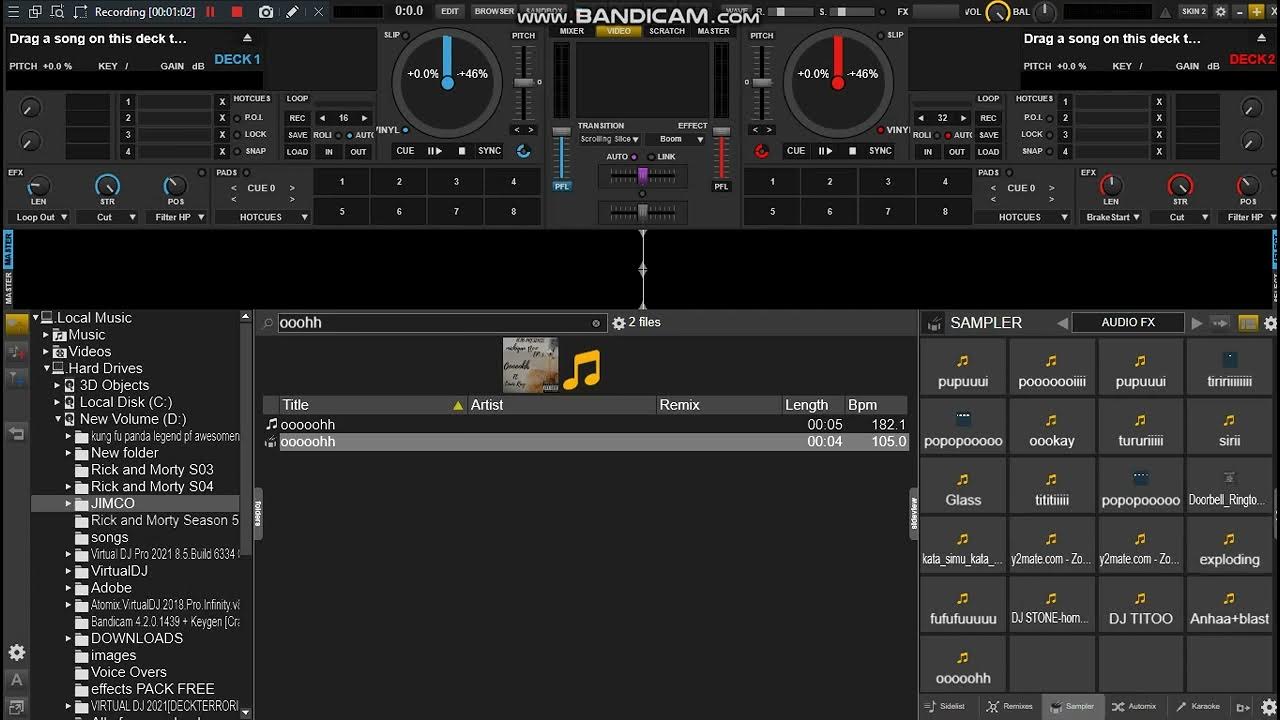Open the BrakeStart effect dropdown on Deck 2
Screen dimensions: 1280x720
coord(1112,217)
